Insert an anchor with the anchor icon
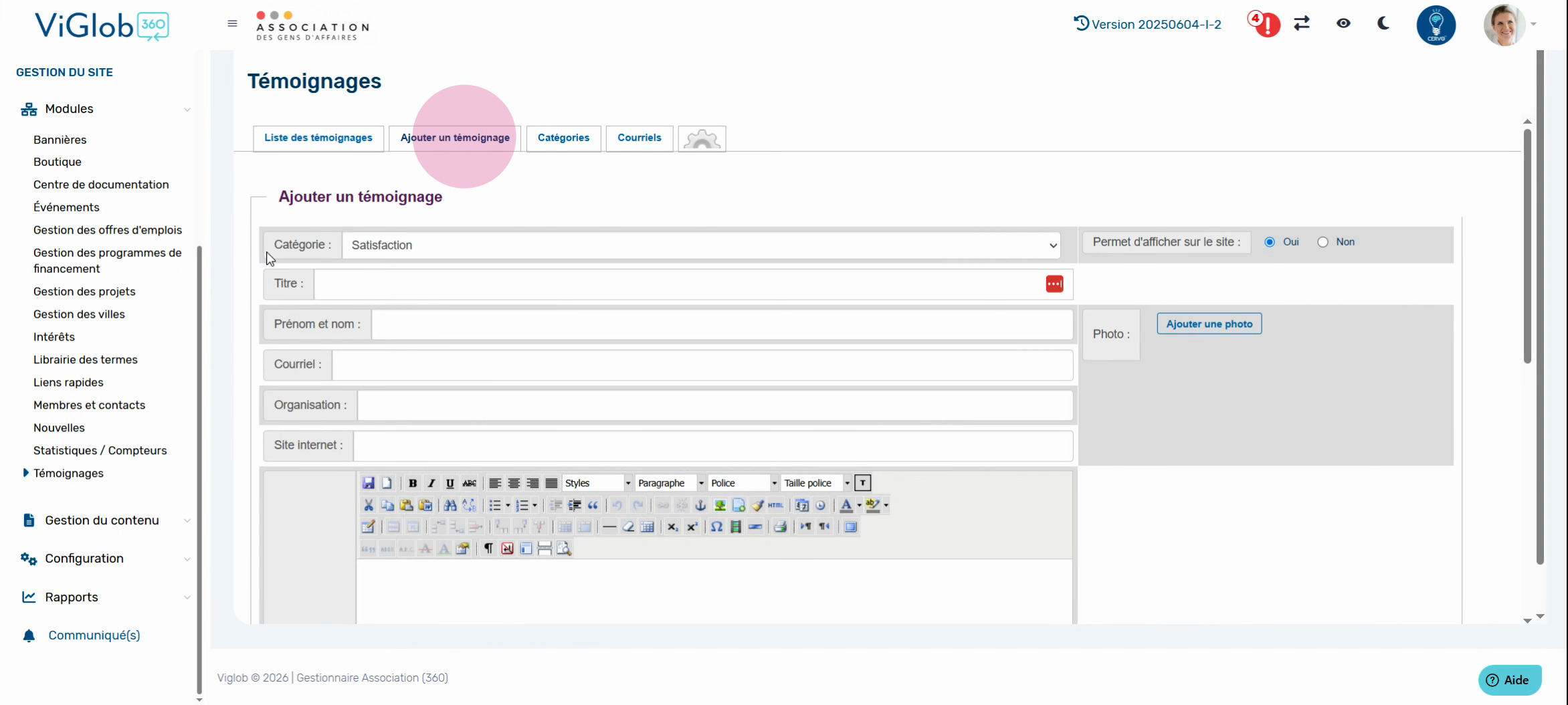The width and height of the screenshot is (1568, 705). (700, 505)
